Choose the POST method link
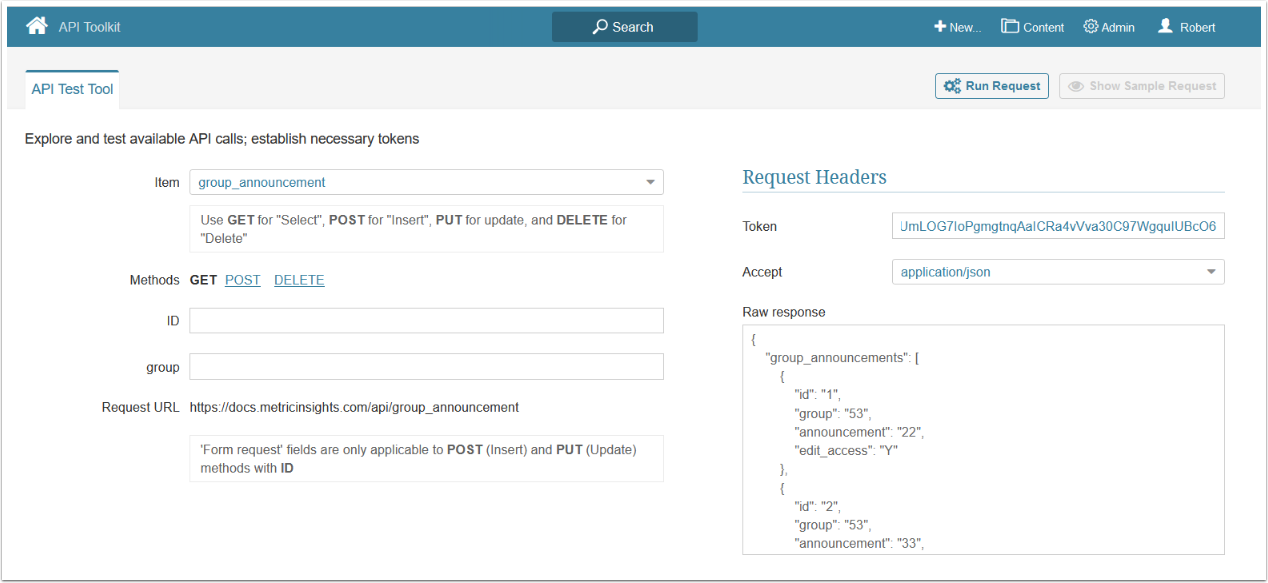 pyautogui.click(x=242, y=280)
